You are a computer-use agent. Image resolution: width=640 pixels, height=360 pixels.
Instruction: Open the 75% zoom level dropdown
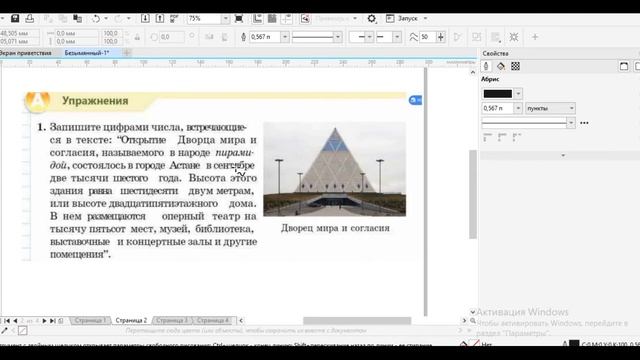(226, 19)
